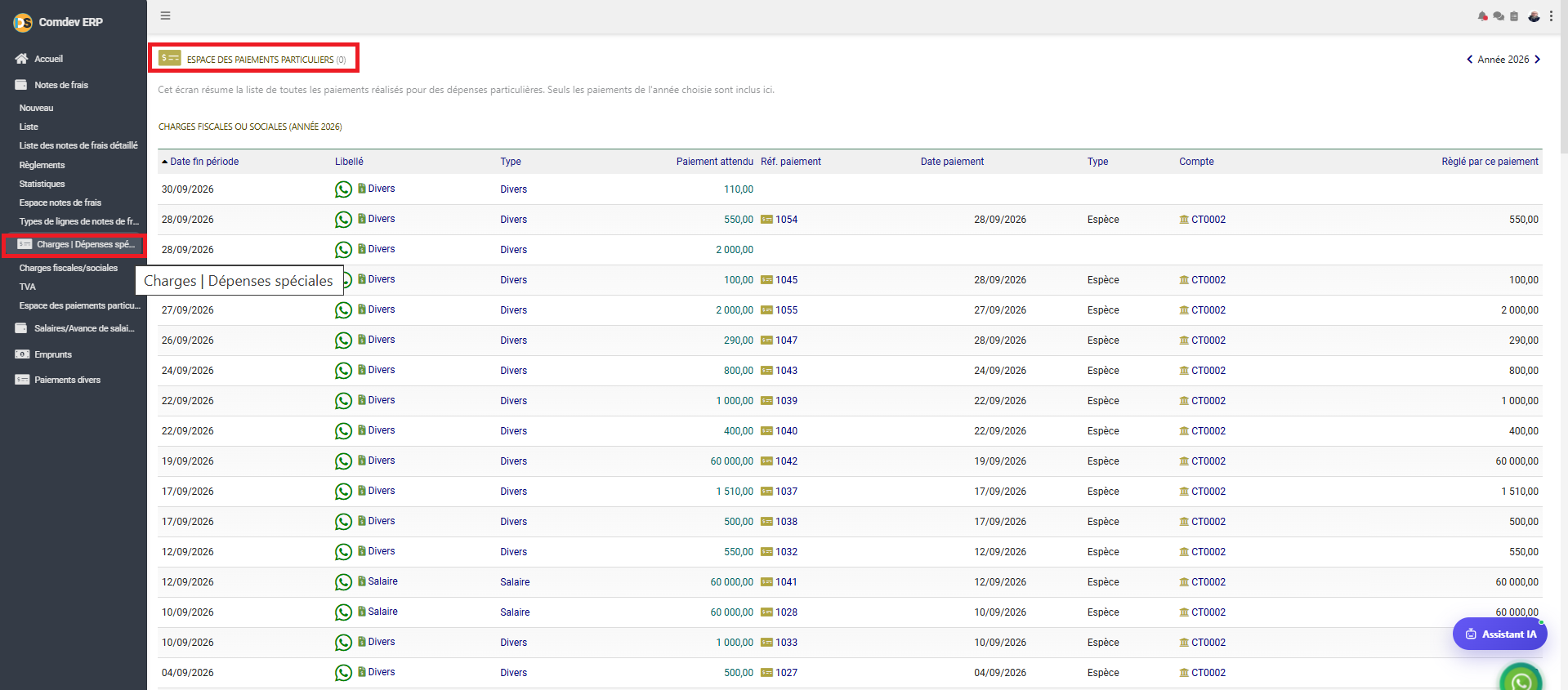The height and width of the screenshot is (690, 1568).
Task: Click the document icon beside Salaire for payment 1041
Action: click(x=362, y=581)
